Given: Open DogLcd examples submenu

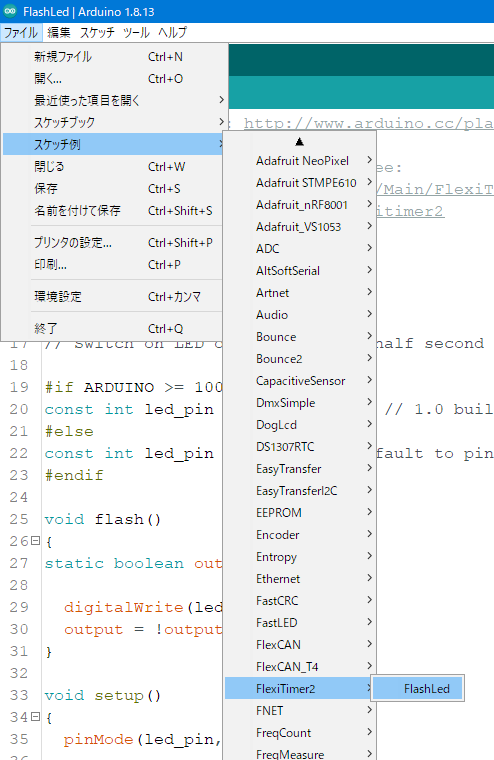Looking at the screenshot, I should (x=300, y=425).
